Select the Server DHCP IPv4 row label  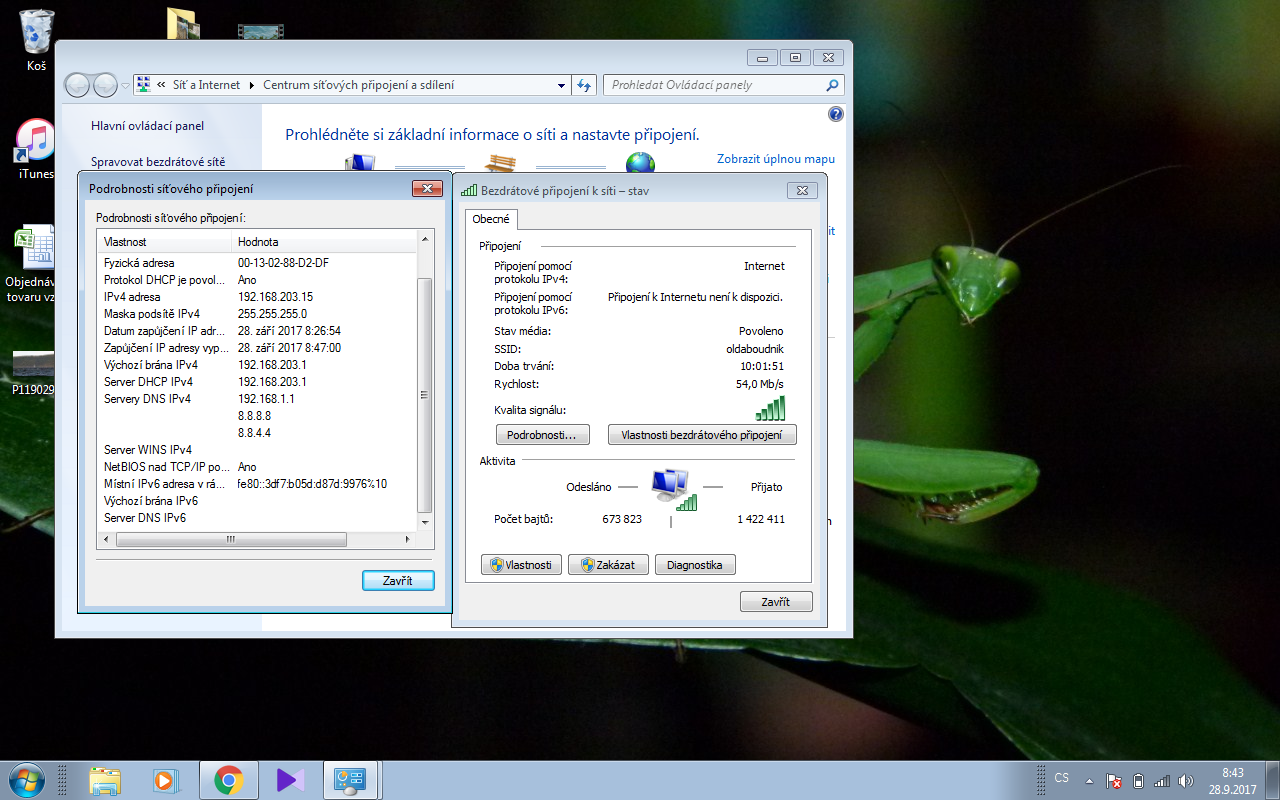pos(149,382)
